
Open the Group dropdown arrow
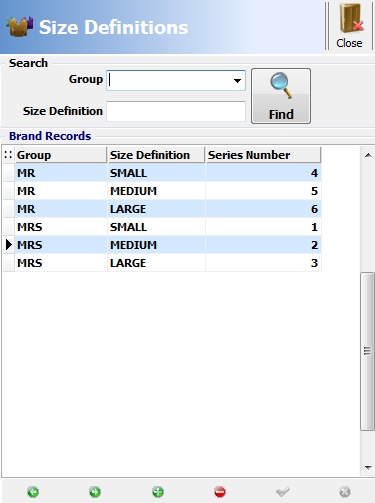[237, 81]
